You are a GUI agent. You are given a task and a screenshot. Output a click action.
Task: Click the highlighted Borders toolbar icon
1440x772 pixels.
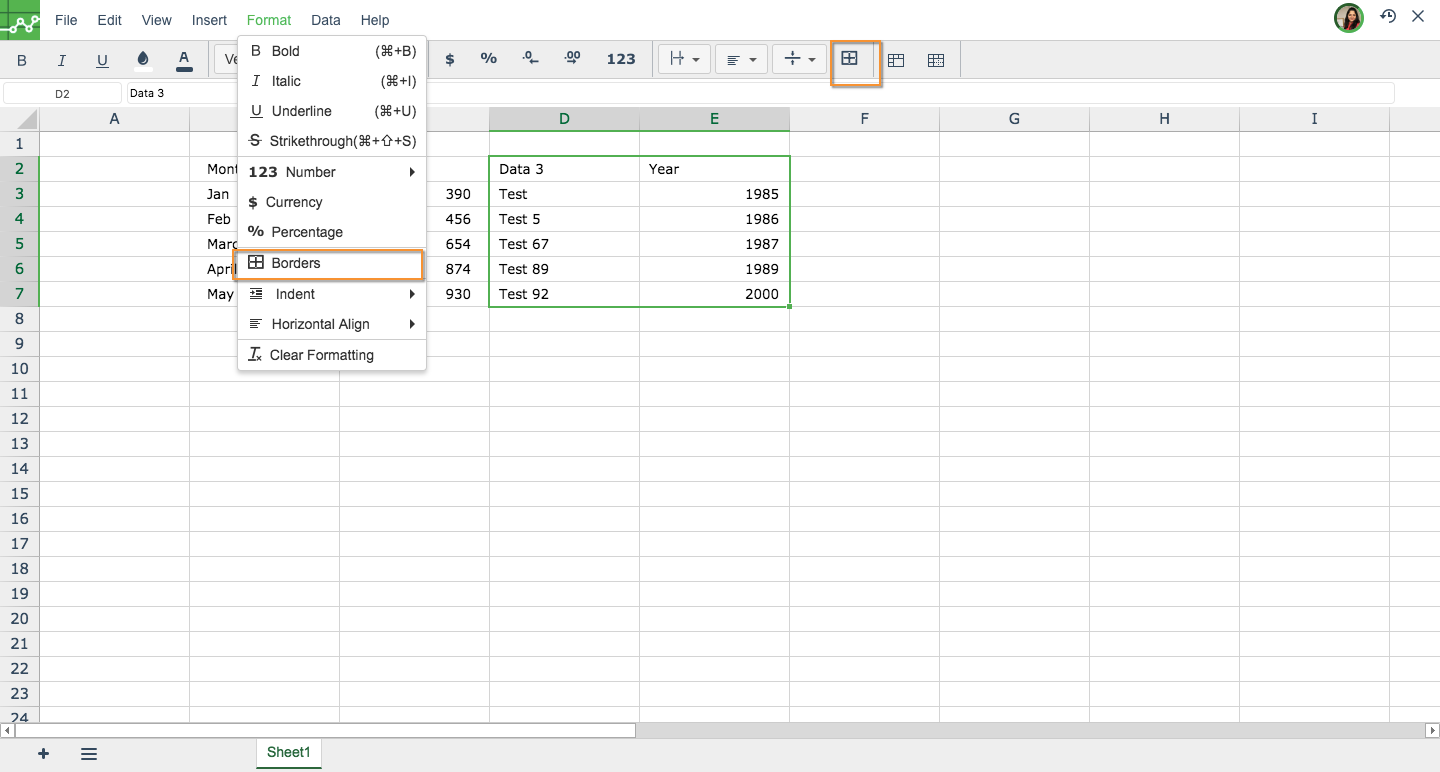[x=850, y=59]
